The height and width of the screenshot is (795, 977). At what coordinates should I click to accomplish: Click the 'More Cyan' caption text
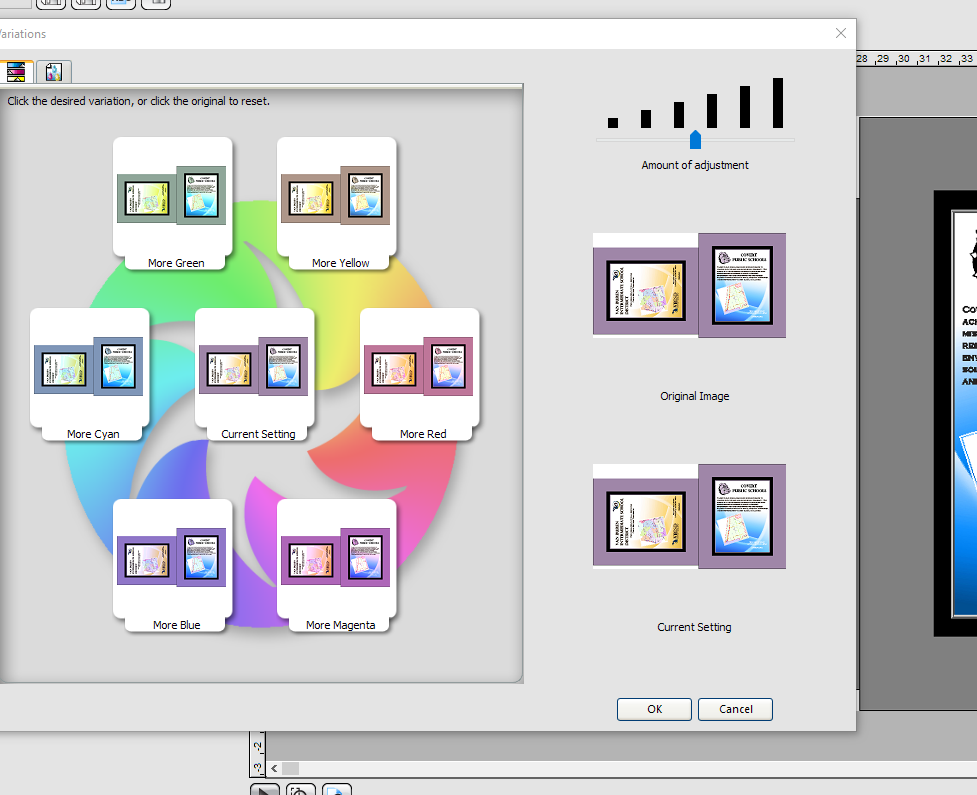(93, 434)
